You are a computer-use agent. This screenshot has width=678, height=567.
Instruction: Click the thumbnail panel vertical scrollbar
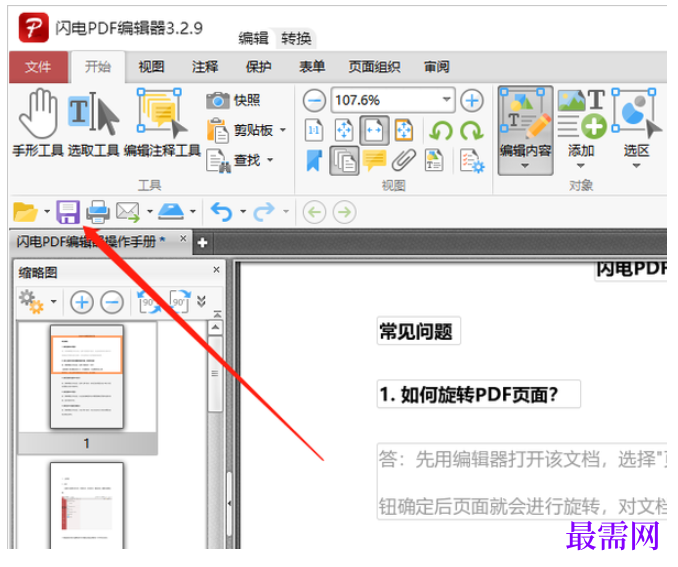215,432
